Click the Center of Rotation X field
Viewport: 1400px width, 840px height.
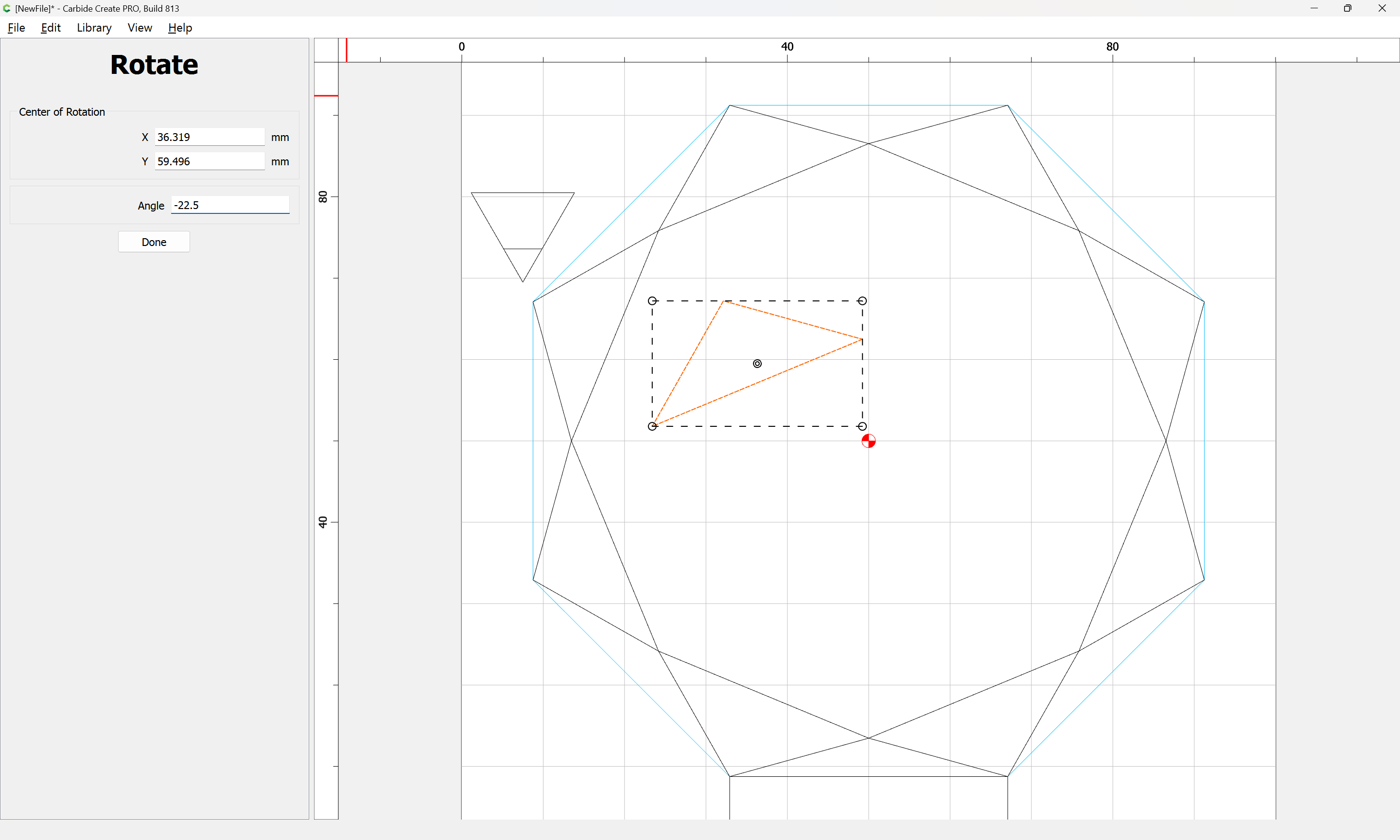[x=210, y=137]
